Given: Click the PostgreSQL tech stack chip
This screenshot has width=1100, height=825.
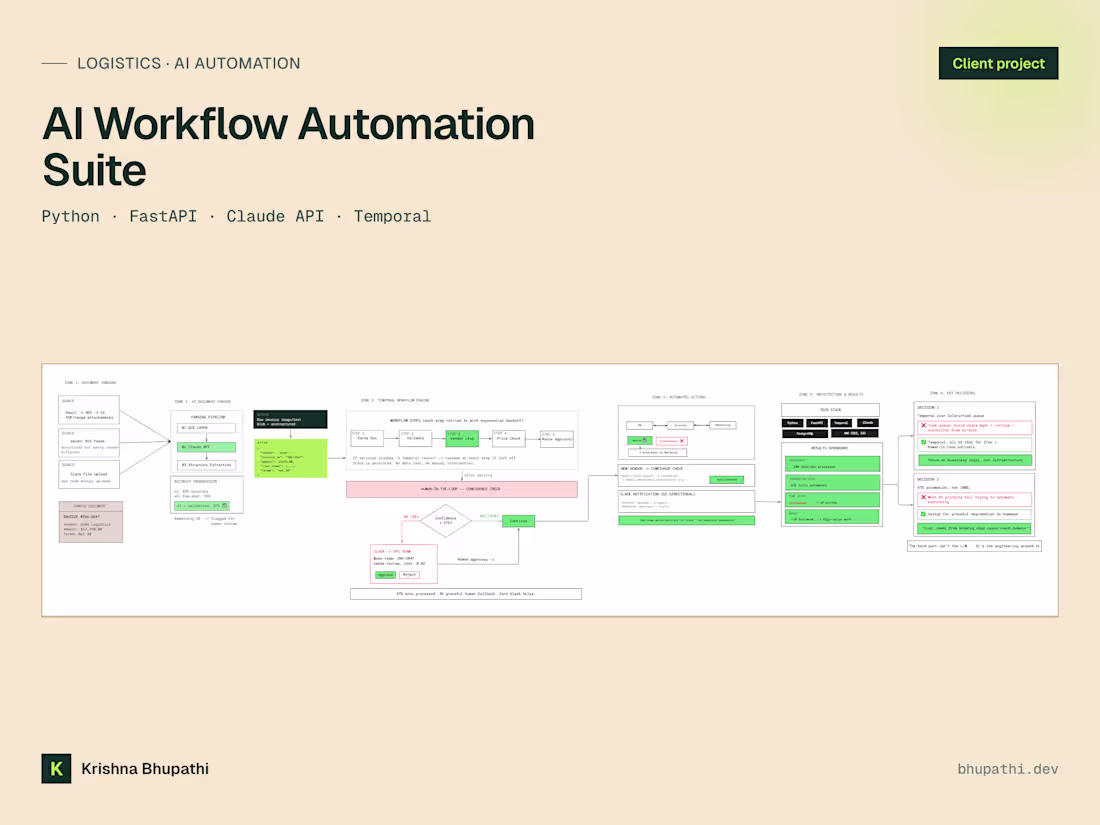Looking at the screenshot, I should (805, 434).
